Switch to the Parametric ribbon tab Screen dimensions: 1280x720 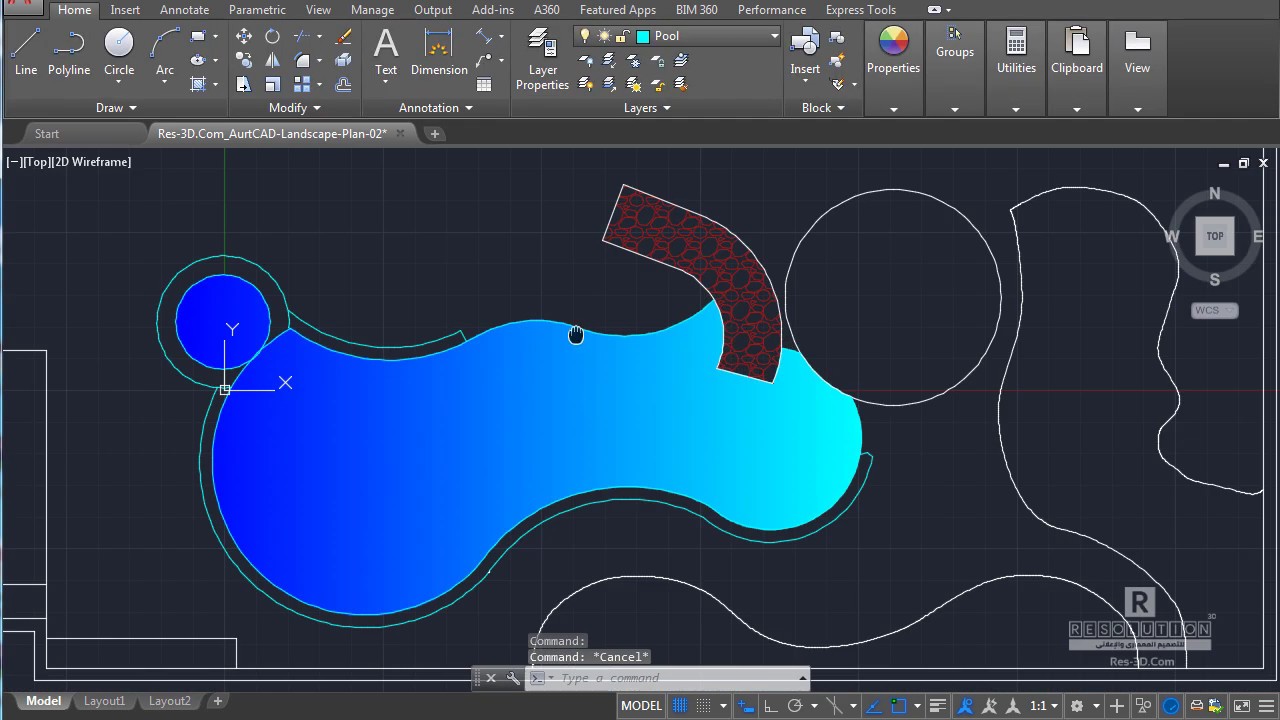[x=257, y=10]
